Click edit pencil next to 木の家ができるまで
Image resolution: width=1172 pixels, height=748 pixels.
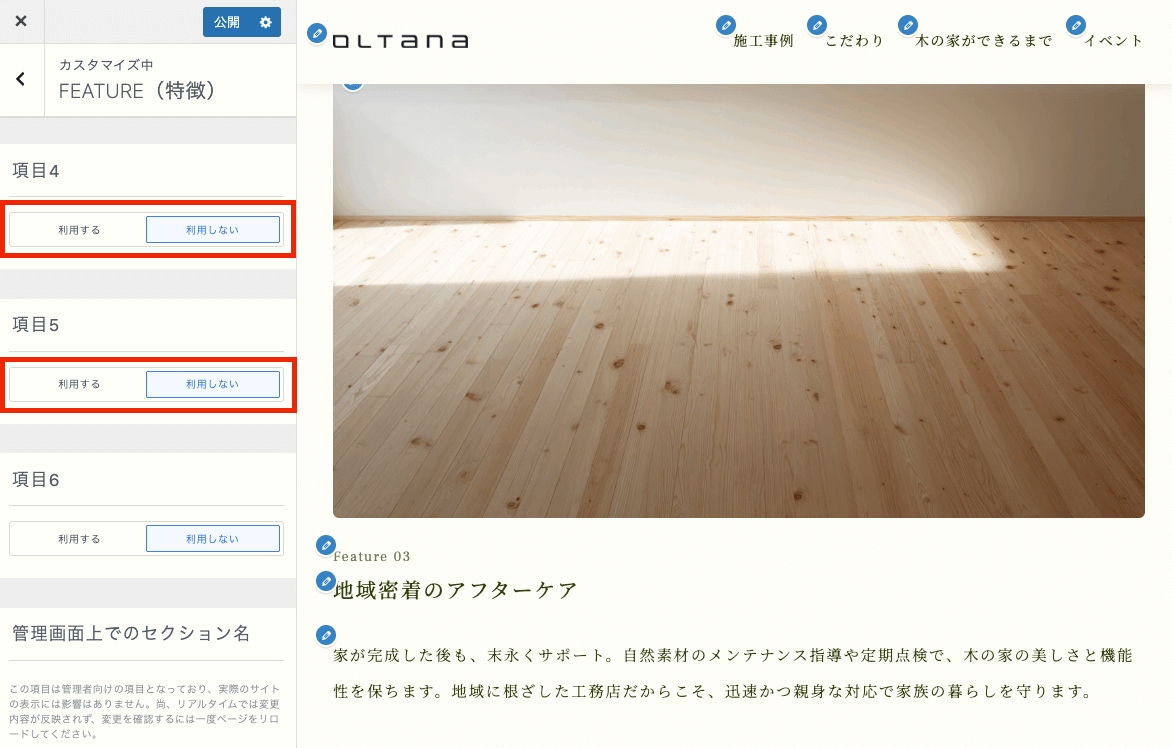pos(908,25)
